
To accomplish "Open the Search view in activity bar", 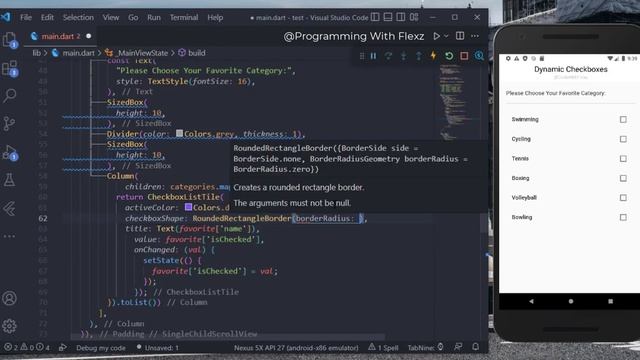I will point(10,96).
